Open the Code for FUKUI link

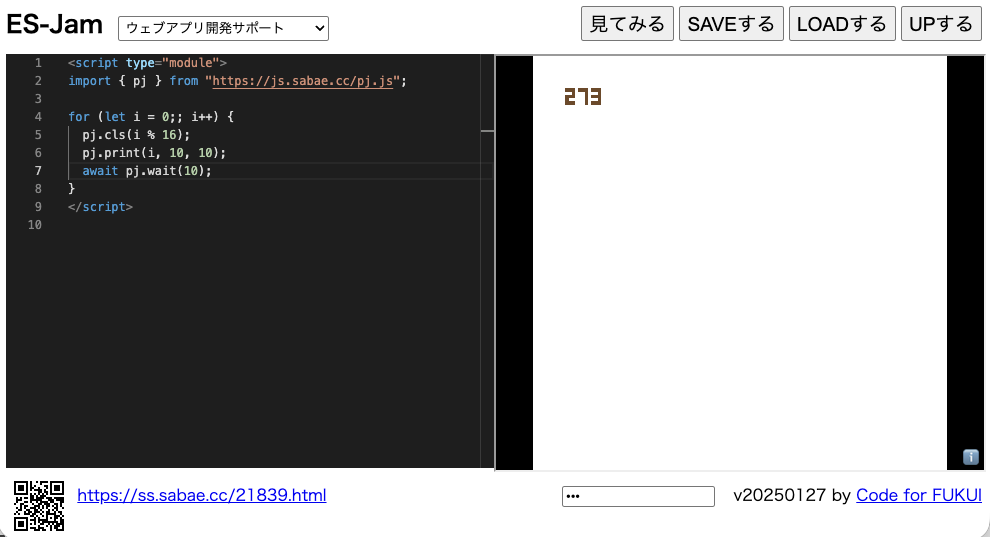(918, 495)
